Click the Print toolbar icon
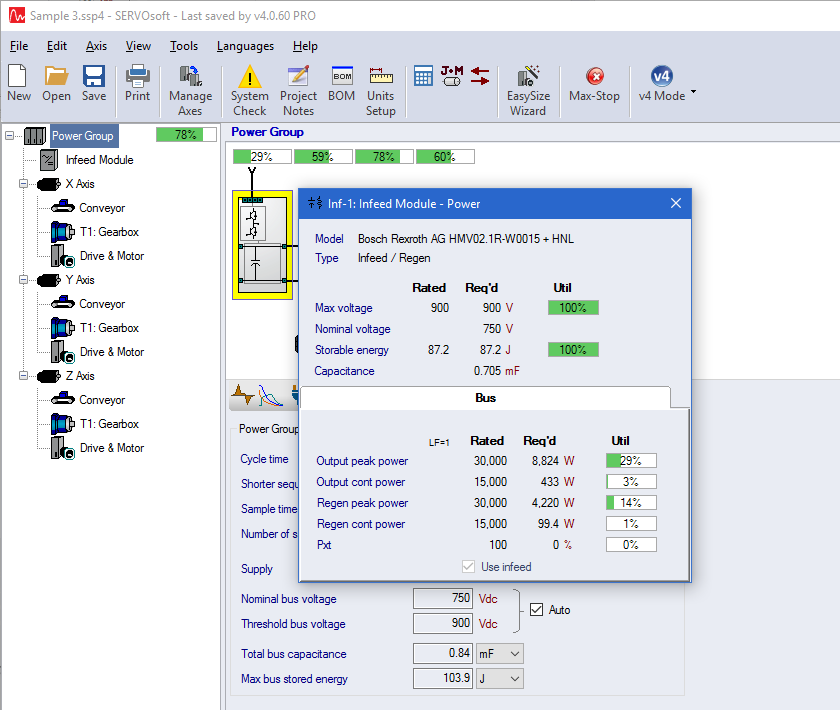The image size is (840, 710). pos(138,83)
